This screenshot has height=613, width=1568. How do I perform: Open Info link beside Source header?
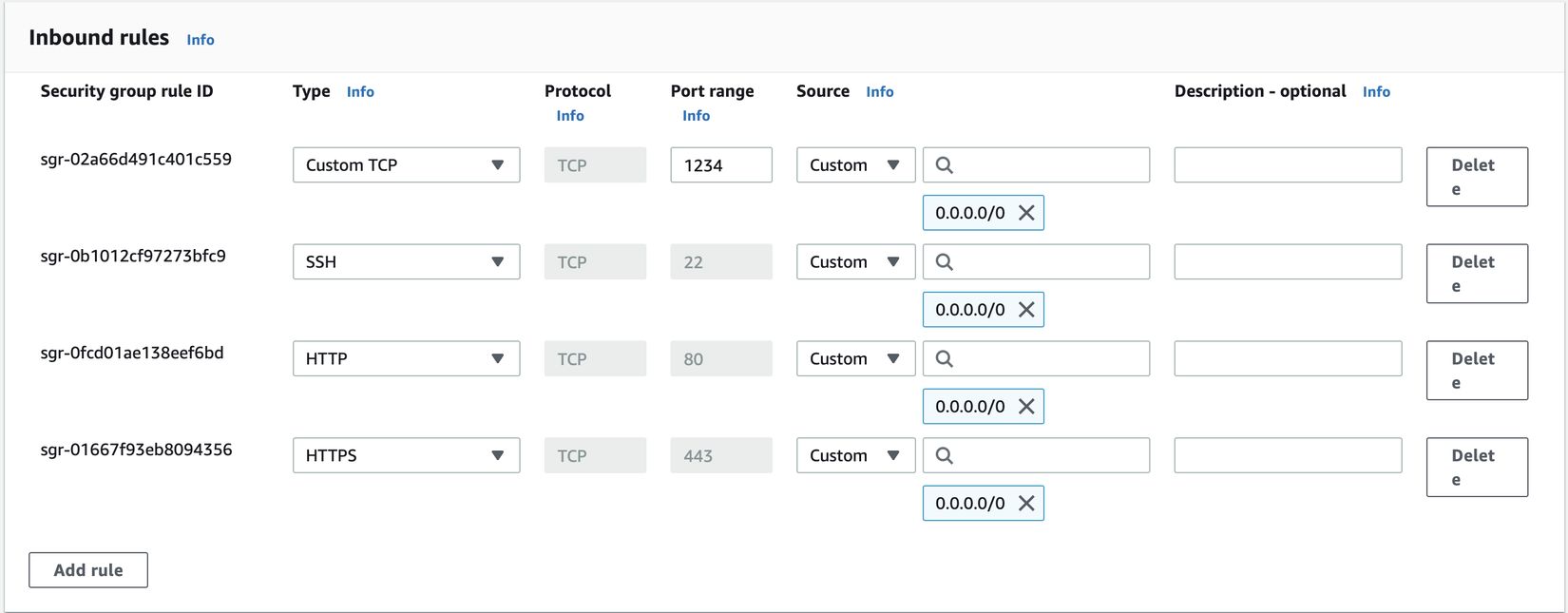click(x=880, y=92)
